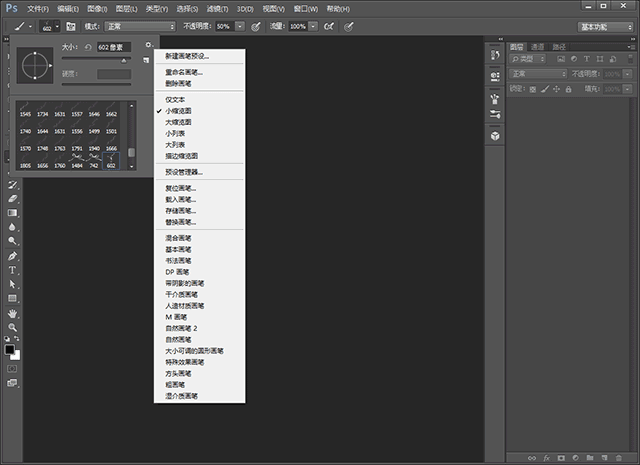Select the Zoom magnifier tool
The height and width of the screenshot is (465, 640).
click(12, 327)
